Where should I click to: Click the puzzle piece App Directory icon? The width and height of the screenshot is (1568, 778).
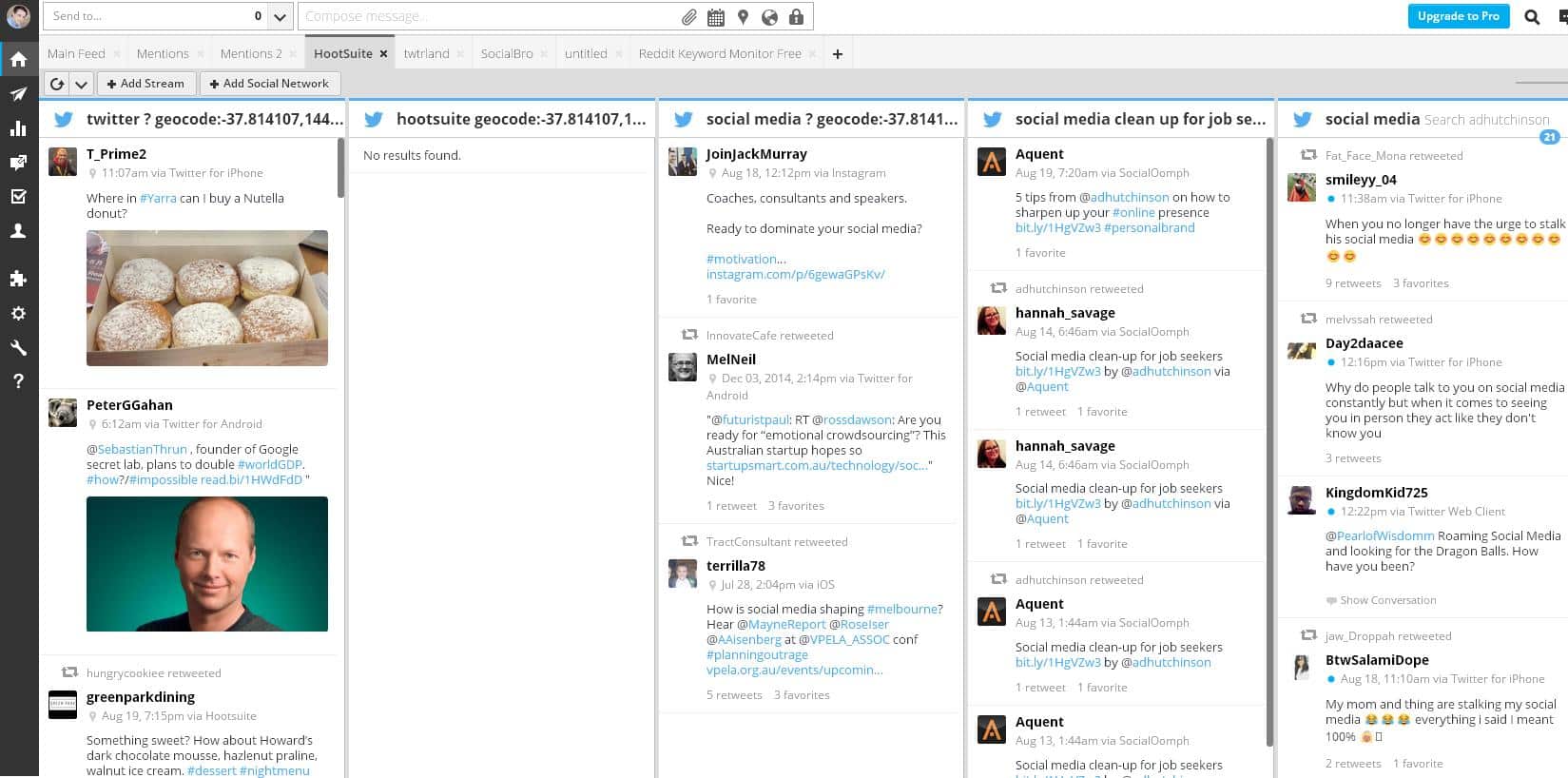click(18, 279)
